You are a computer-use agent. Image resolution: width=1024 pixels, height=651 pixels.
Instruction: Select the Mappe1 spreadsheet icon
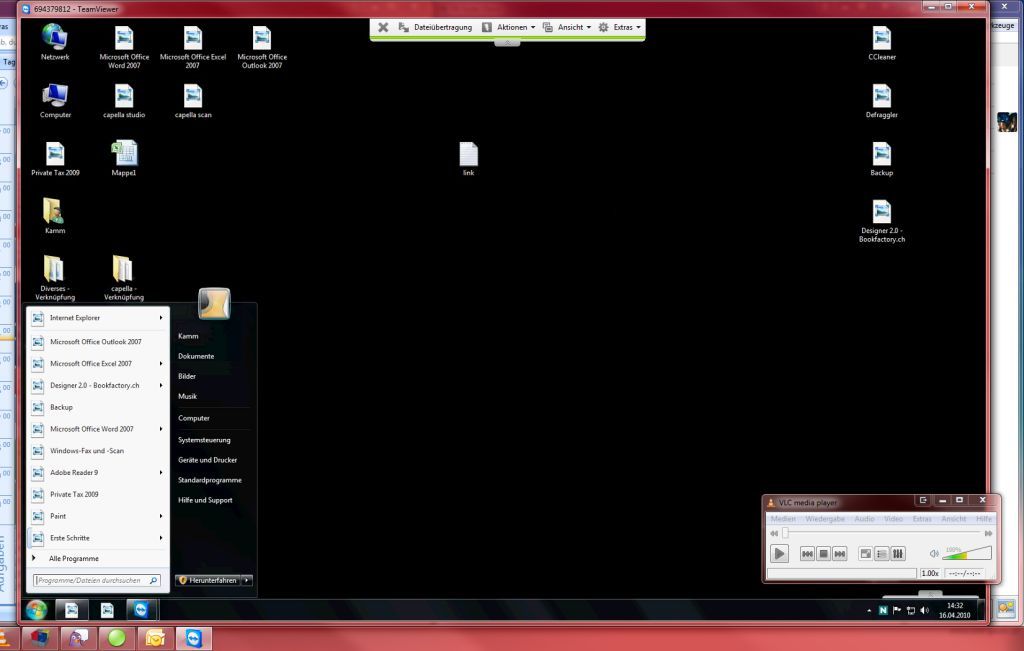124,159
